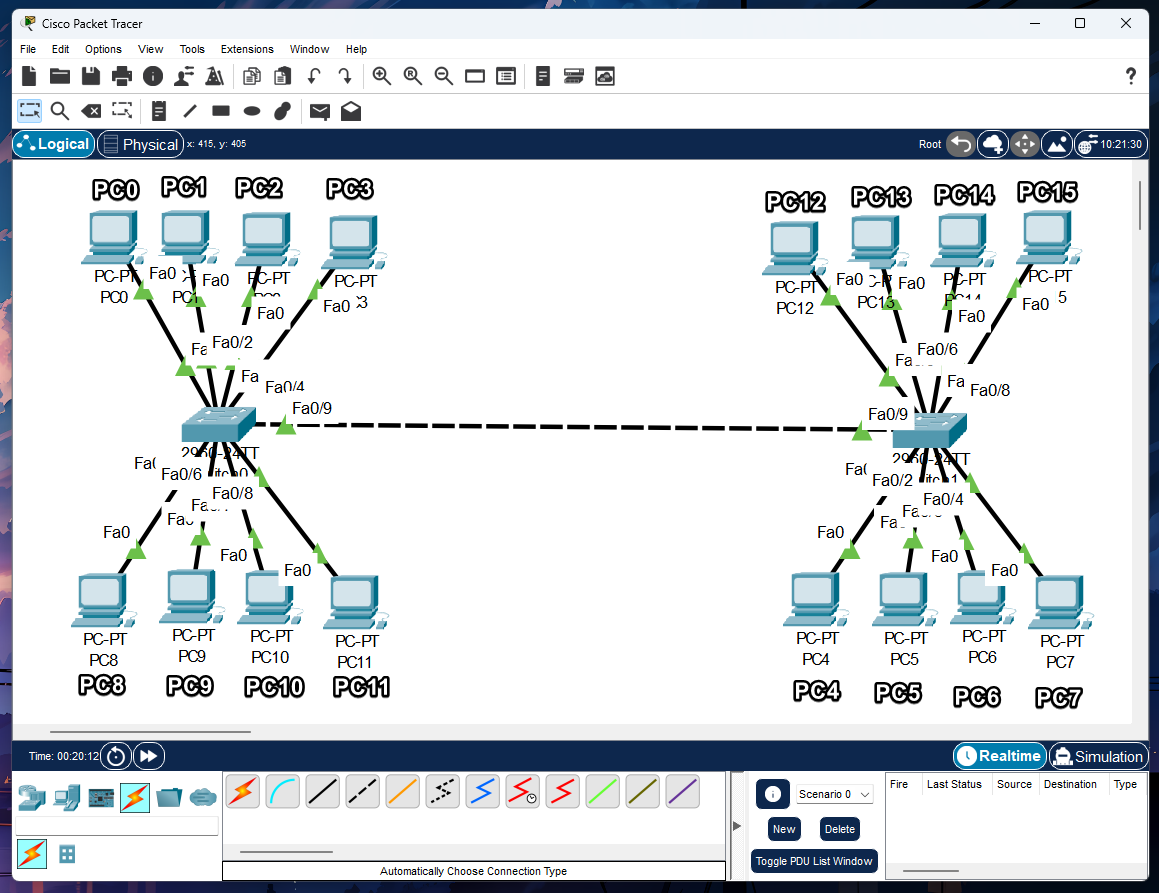Zoom in on the workspace
1159x893 pixels.
(381, 76)
